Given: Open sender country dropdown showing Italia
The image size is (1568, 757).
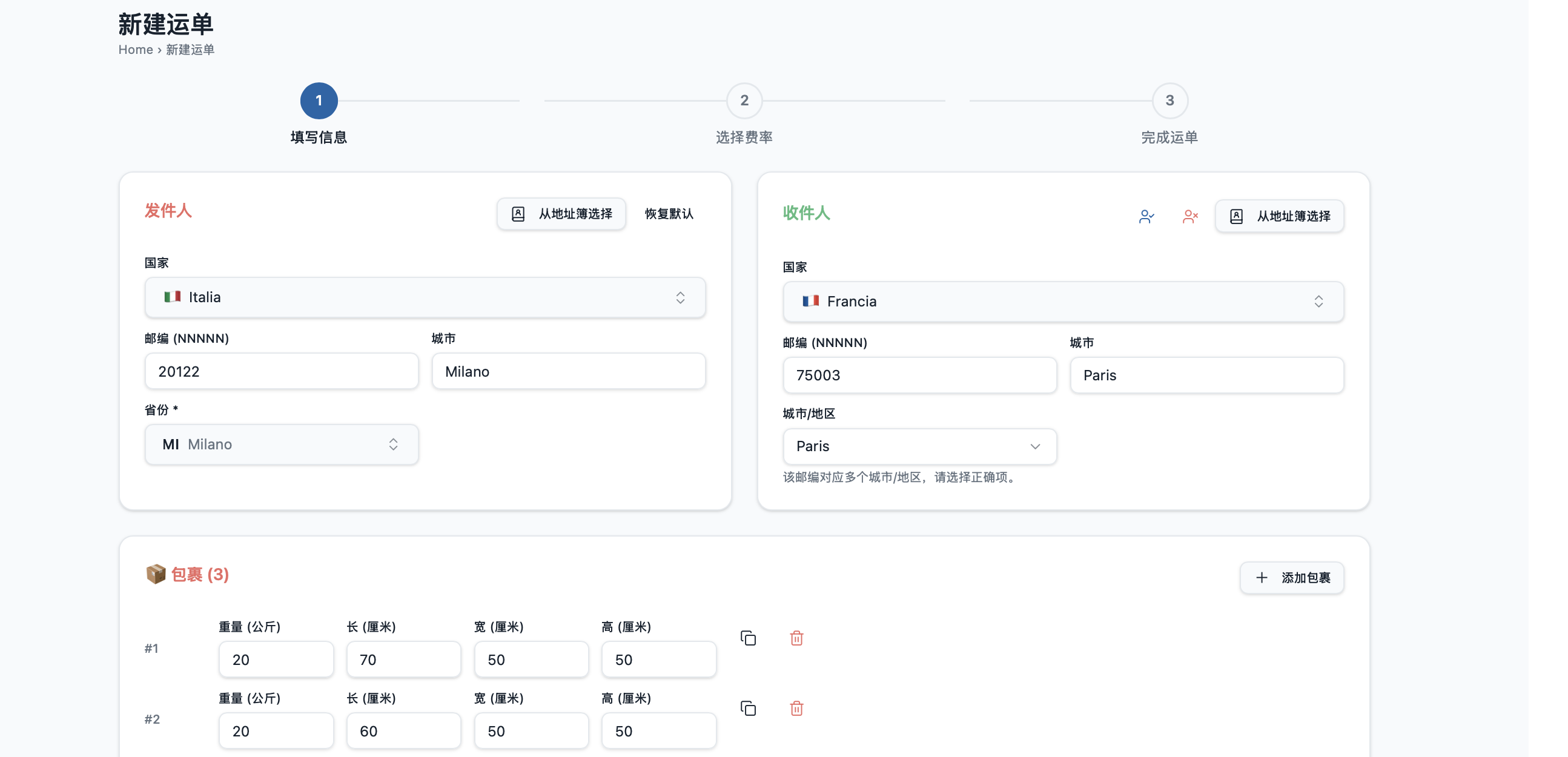Looking at the screenshot, I should [x=425, y=297].
